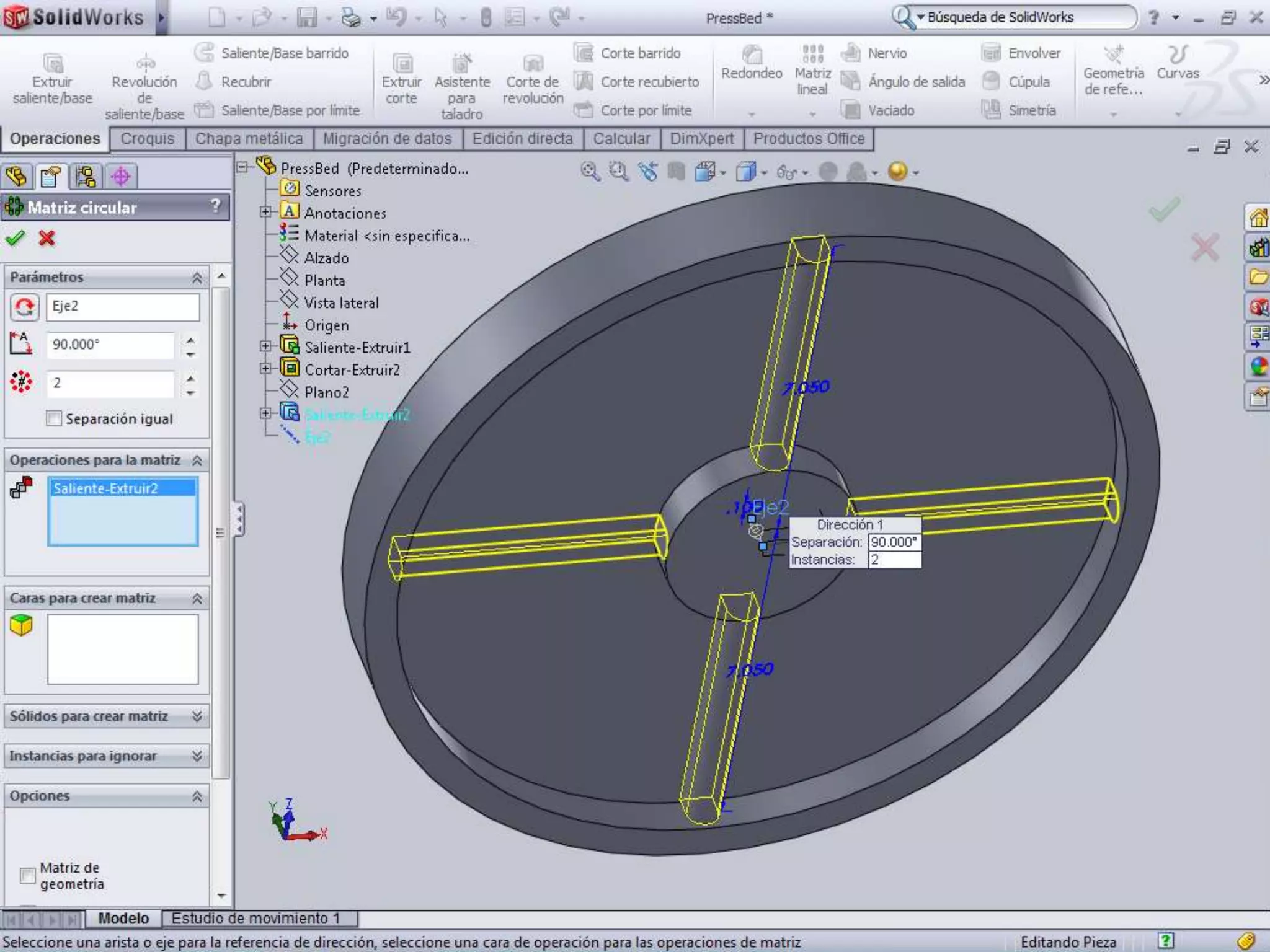Open the Chapa metálica tab
Viewport: 1270px width, 952px height.
coord(249,139)
